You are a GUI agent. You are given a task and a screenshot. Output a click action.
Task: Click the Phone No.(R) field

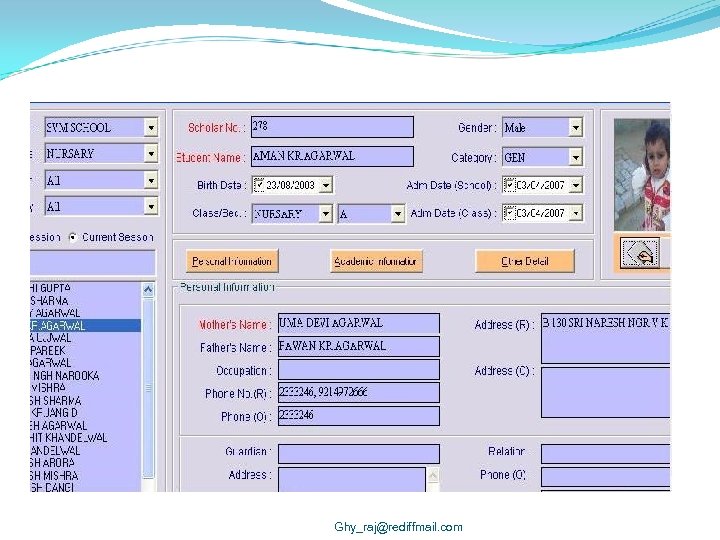pos(359,393)
